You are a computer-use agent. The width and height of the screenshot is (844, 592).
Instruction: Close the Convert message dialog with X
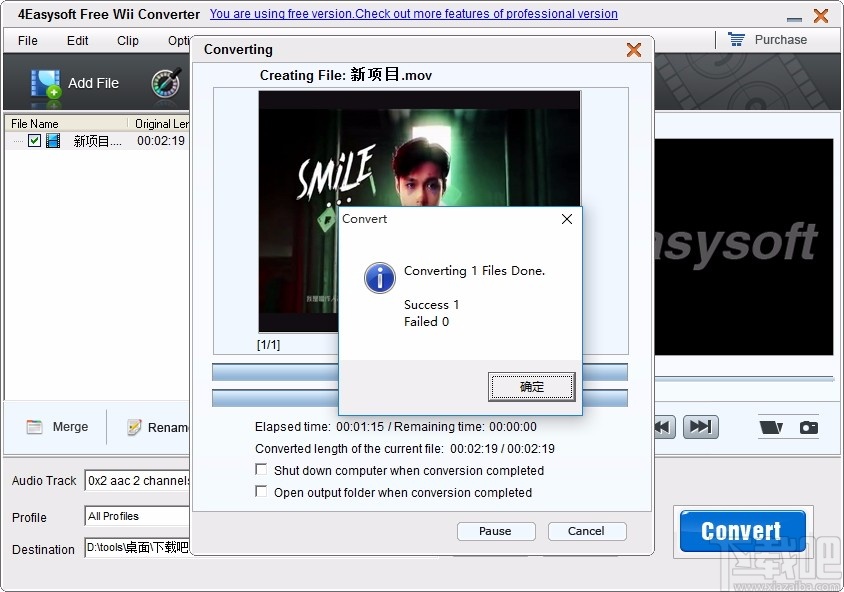567,219
